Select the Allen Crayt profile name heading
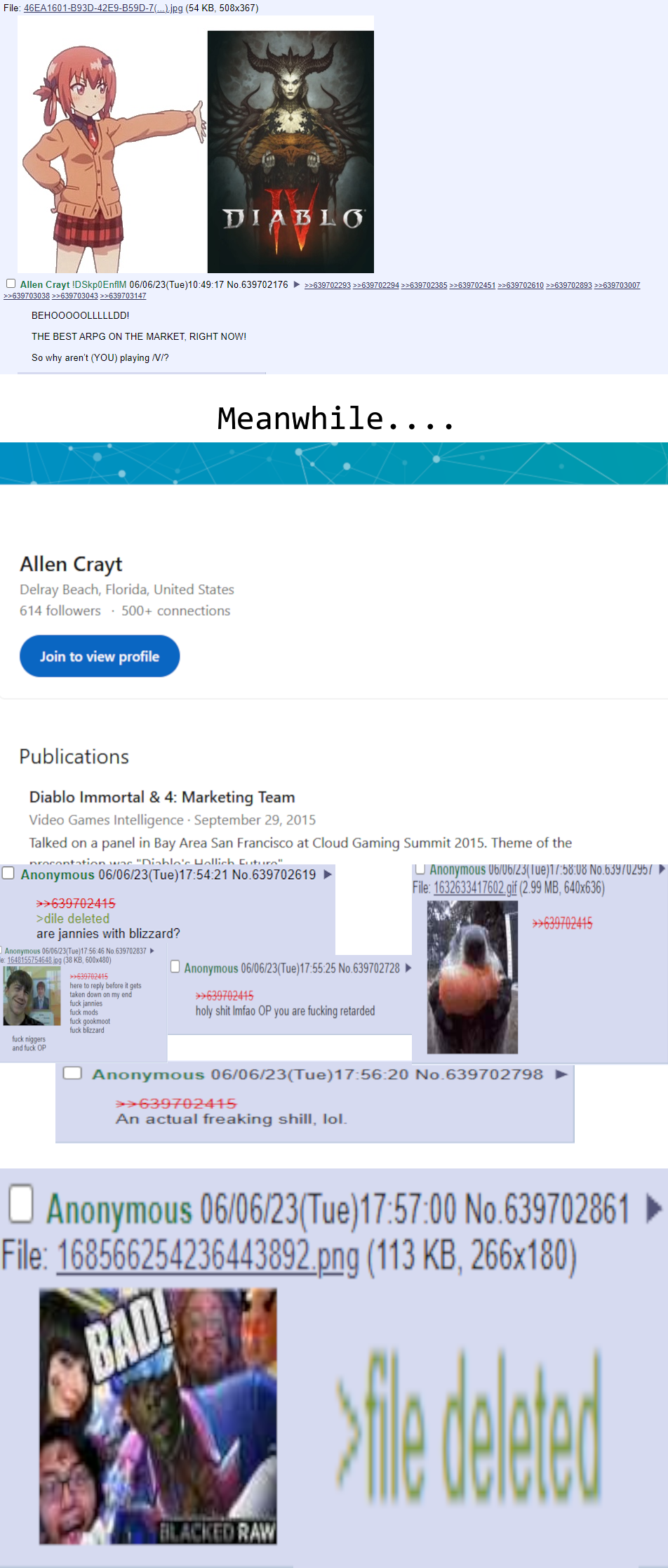 click(x=71, y=564)
